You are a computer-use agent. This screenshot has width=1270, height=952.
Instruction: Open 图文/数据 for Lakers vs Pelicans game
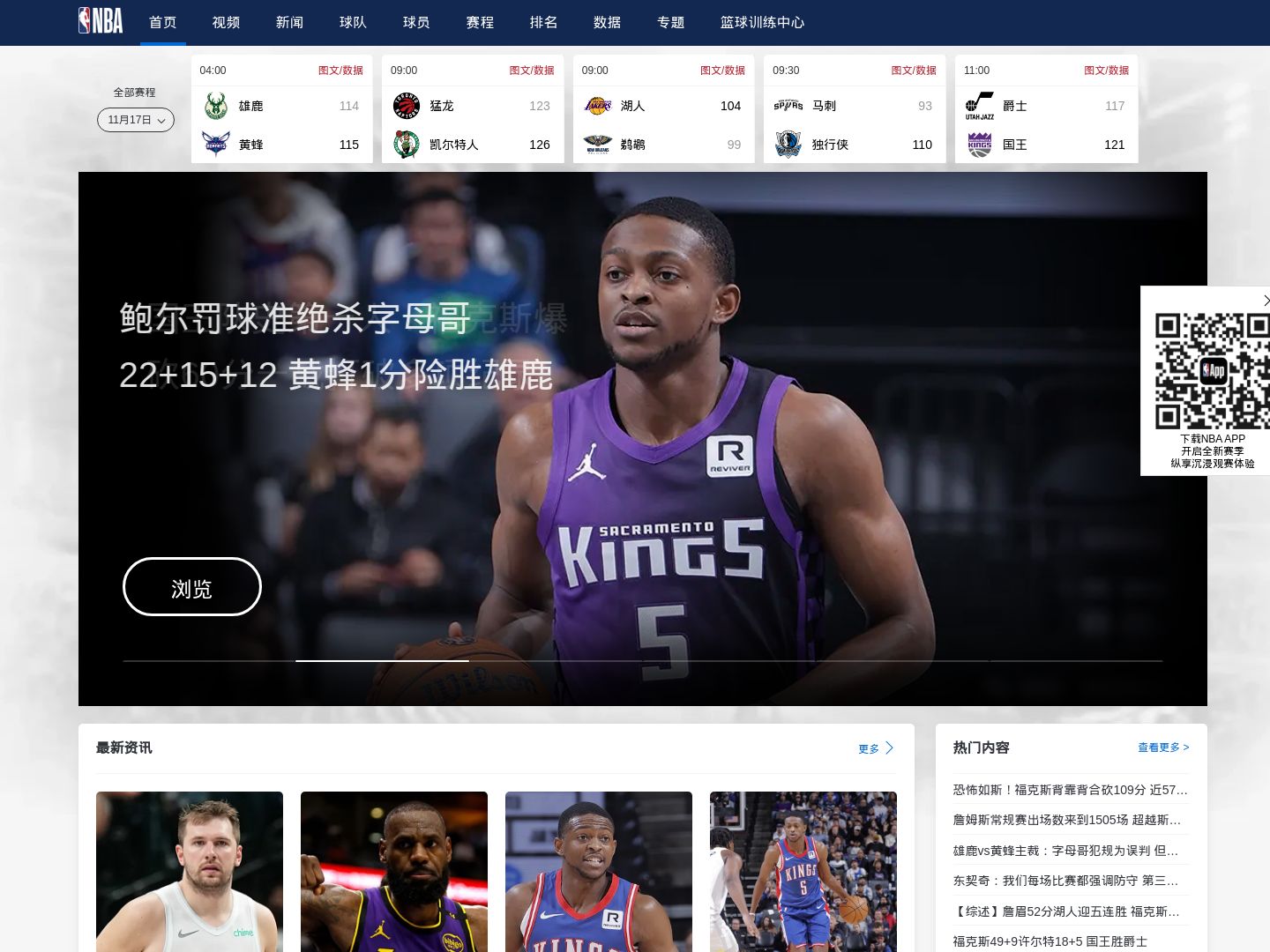pyautogui.click(x=722, y=71)
